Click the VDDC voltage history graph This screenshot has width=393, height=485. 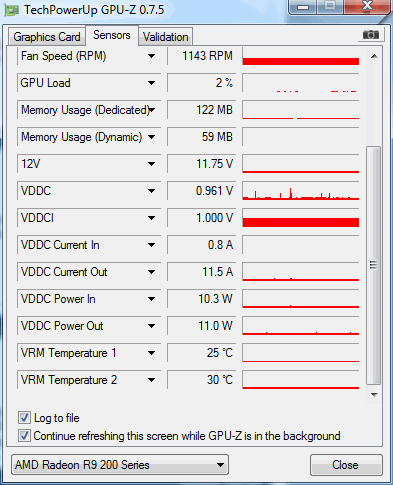pos(301,191)
